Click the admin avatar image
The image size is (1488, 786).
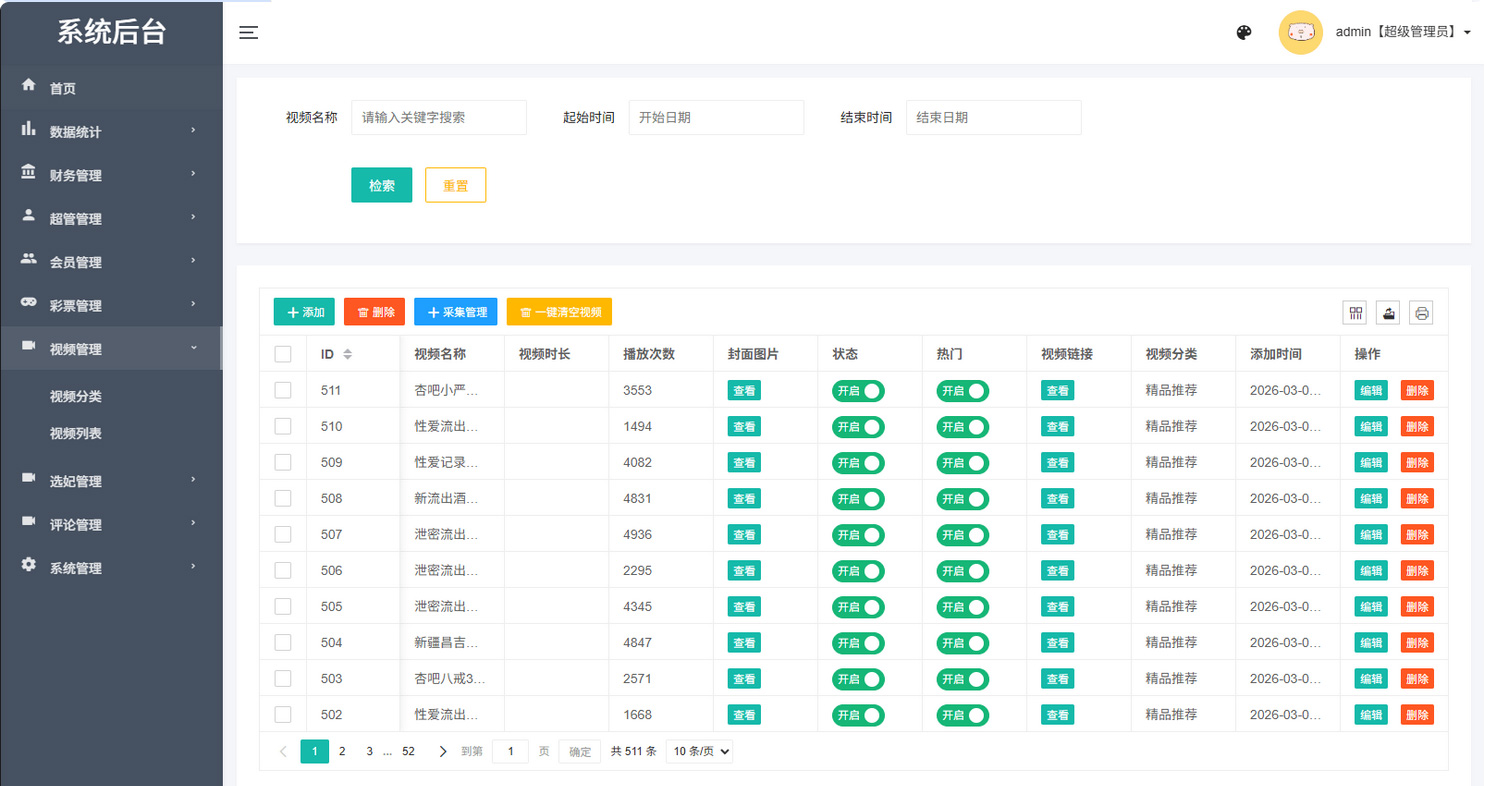1300,33
